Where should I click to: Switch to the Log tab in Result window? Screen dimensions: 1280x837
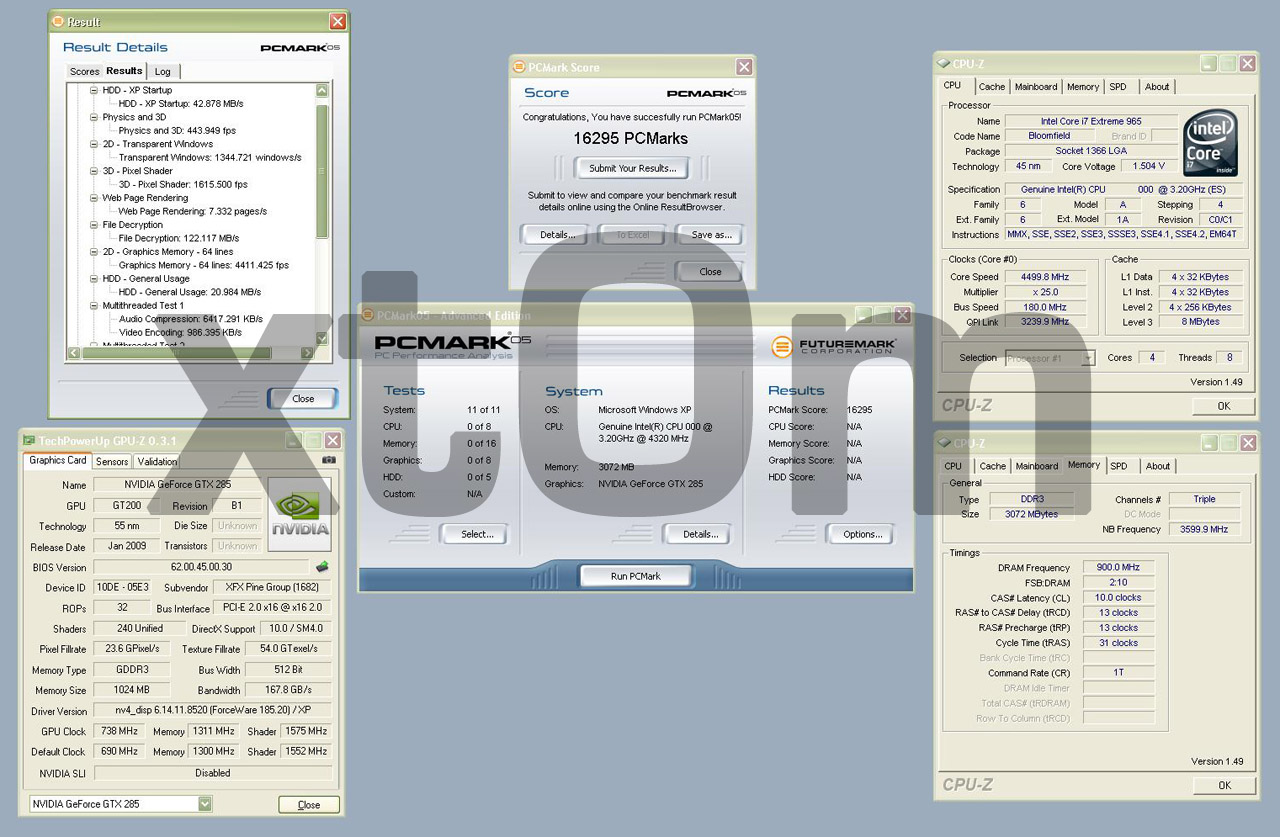click(162, 71)
